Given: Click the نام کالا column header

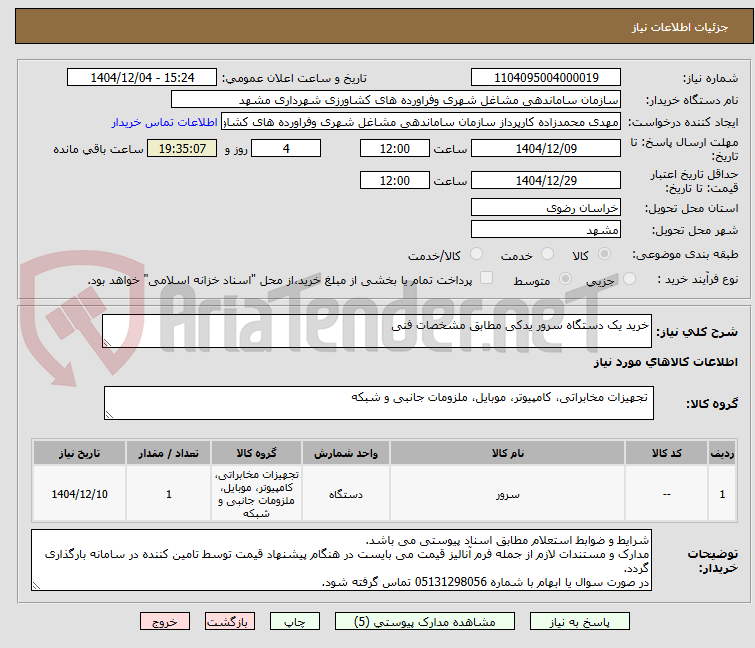Looking at the screenshot, I should 508,453.
